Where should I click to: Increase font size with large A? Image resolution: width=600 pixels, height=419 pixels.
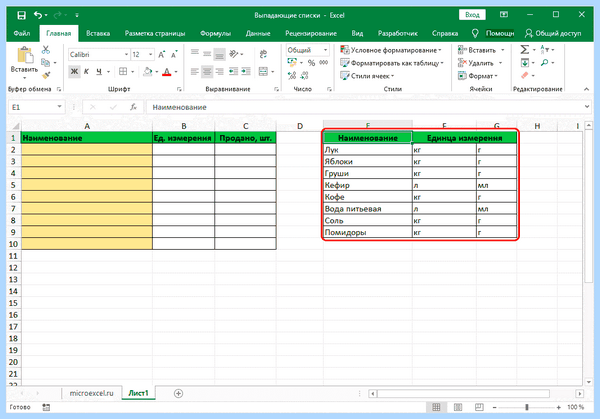click(161, 55)
